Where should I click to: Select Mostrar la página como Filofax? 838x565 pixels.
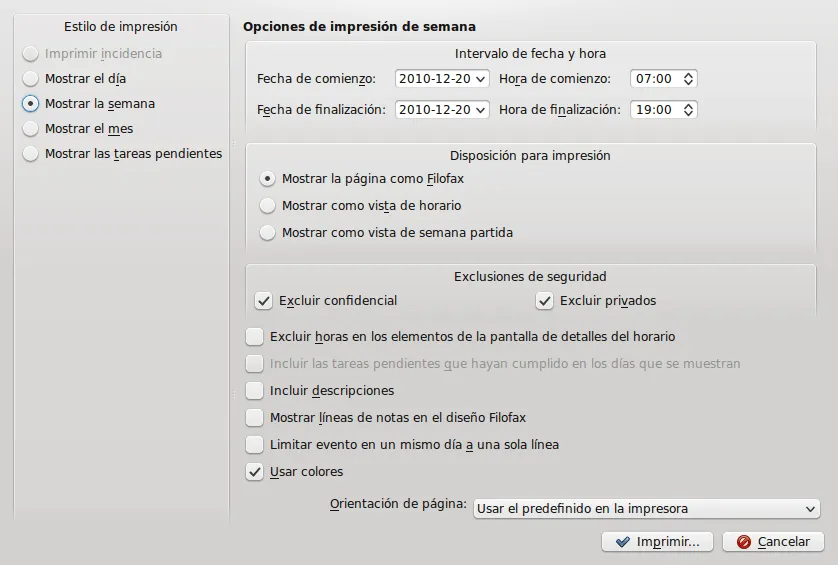267,179
